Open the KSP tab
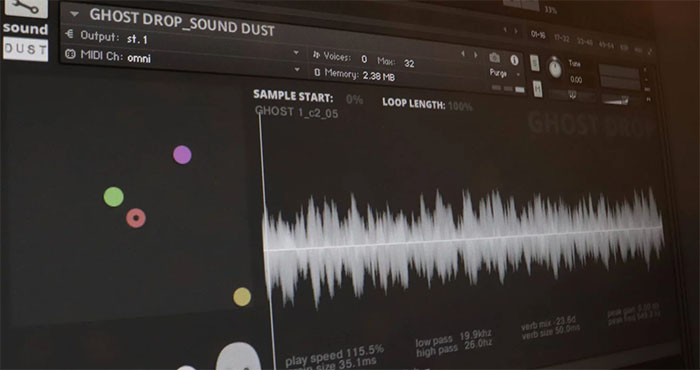This screenshot has width=700, height=370. 624,48
